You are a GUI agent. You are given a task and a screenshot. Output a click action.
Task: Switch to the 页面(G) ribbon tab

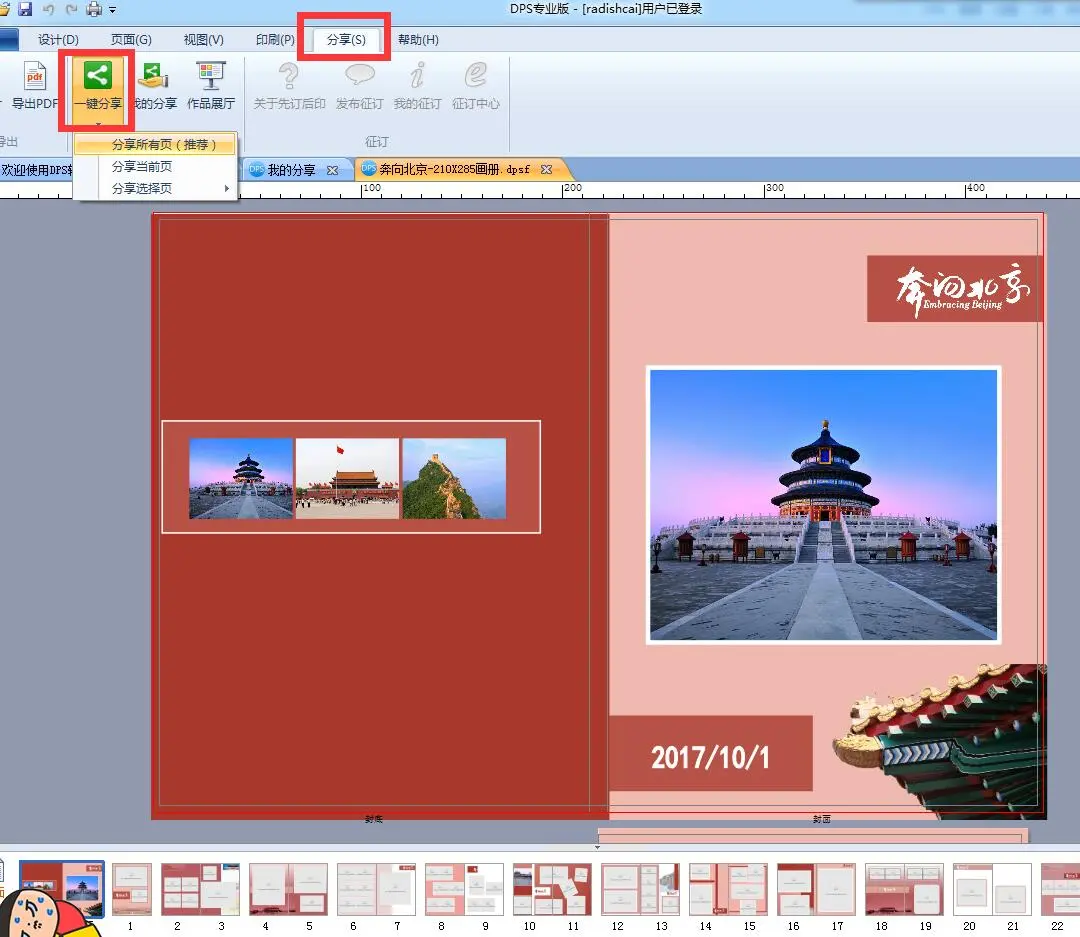(129, 40)
